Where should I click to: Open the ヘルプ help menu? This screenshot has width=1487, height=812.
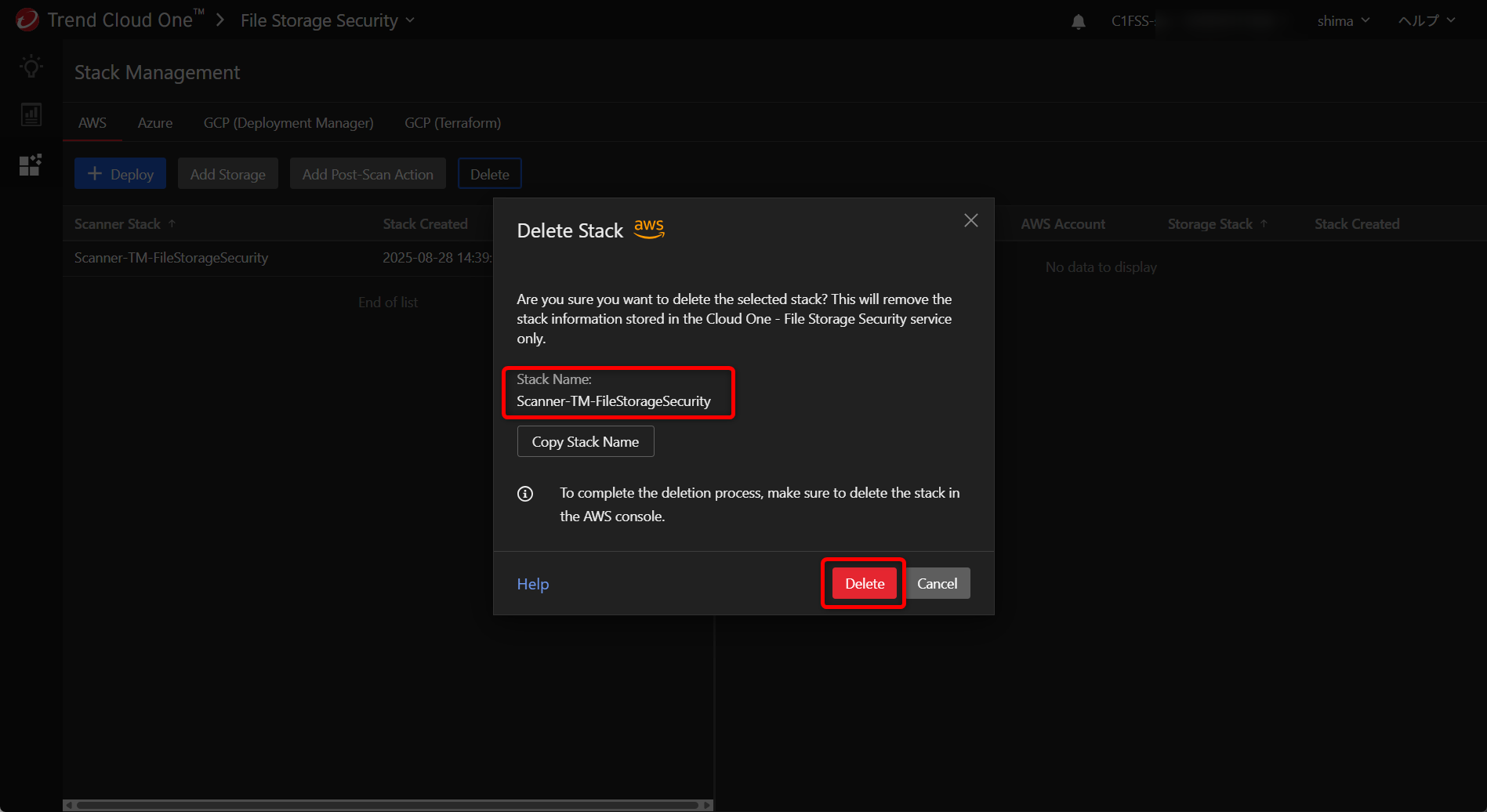click(x=1427, y=21)
